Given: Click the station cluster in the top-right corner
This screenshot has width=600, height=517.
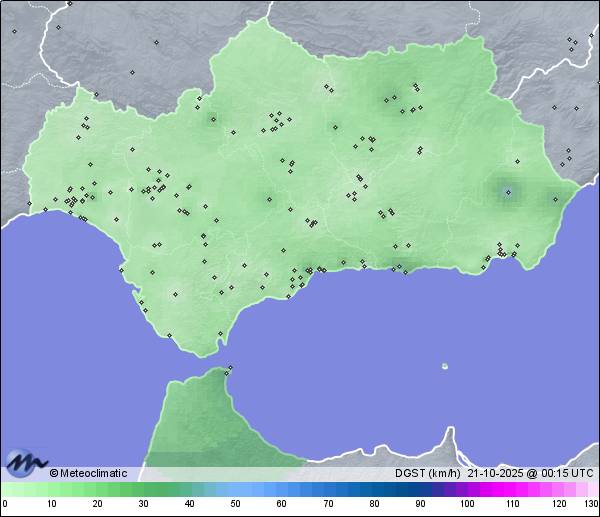Looking at the screenshot, I should [x=572, y=42].
